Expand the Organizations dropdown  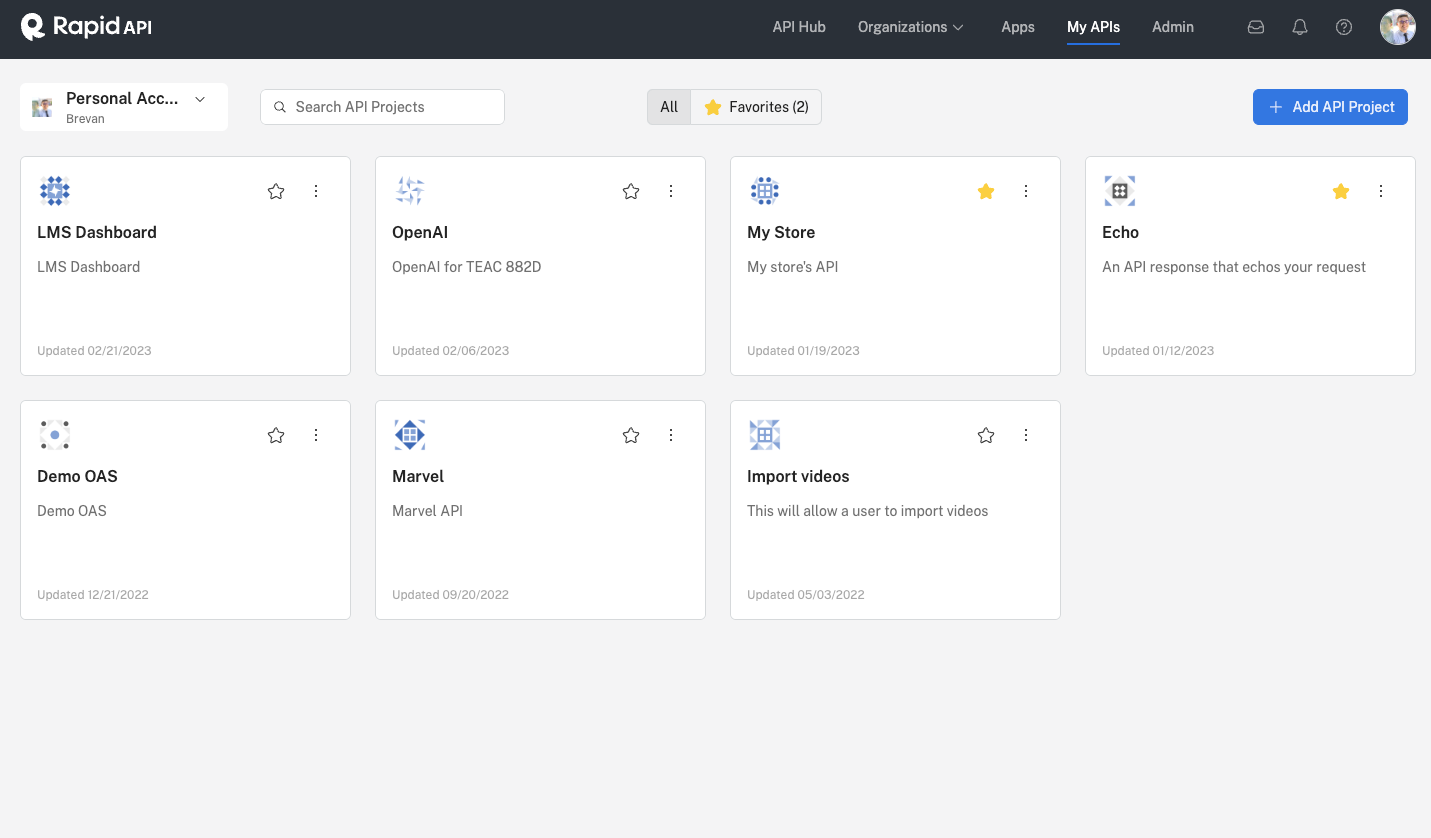[x=910, y=27]
